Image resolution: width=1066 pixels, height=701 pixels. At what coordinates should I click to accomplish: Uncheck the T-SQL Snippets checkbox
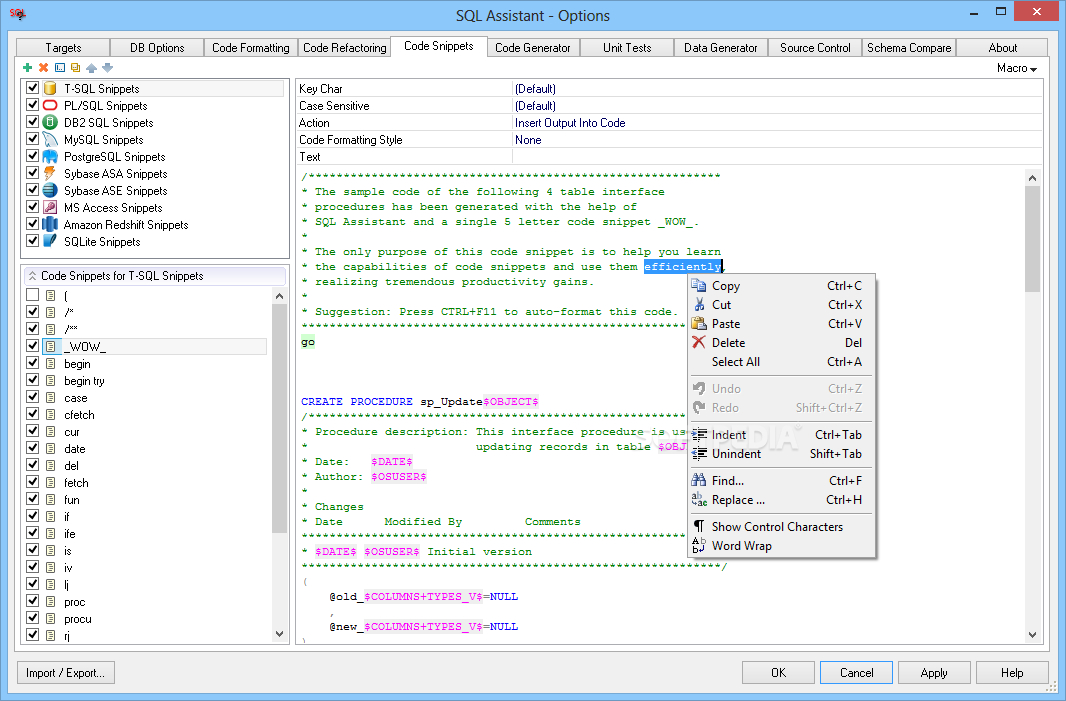tap(32, 88)
